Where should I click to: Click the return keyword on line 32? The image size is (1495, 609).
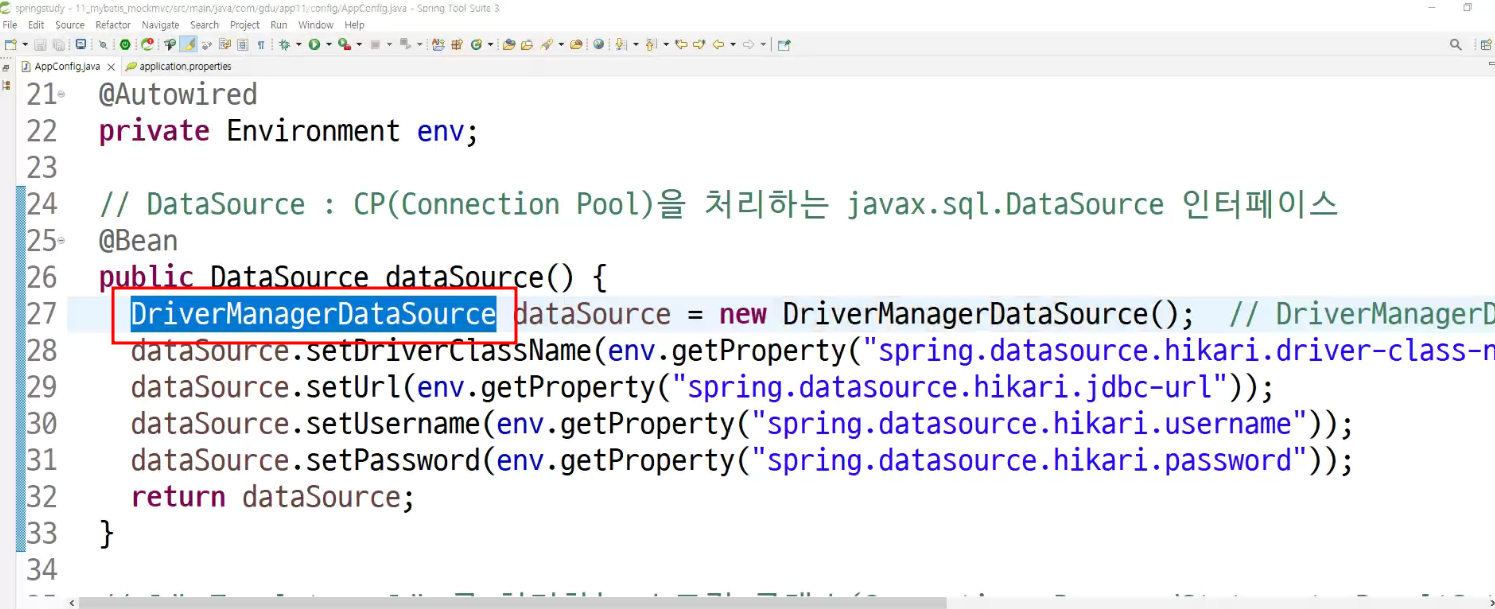(x=178, y=496)
